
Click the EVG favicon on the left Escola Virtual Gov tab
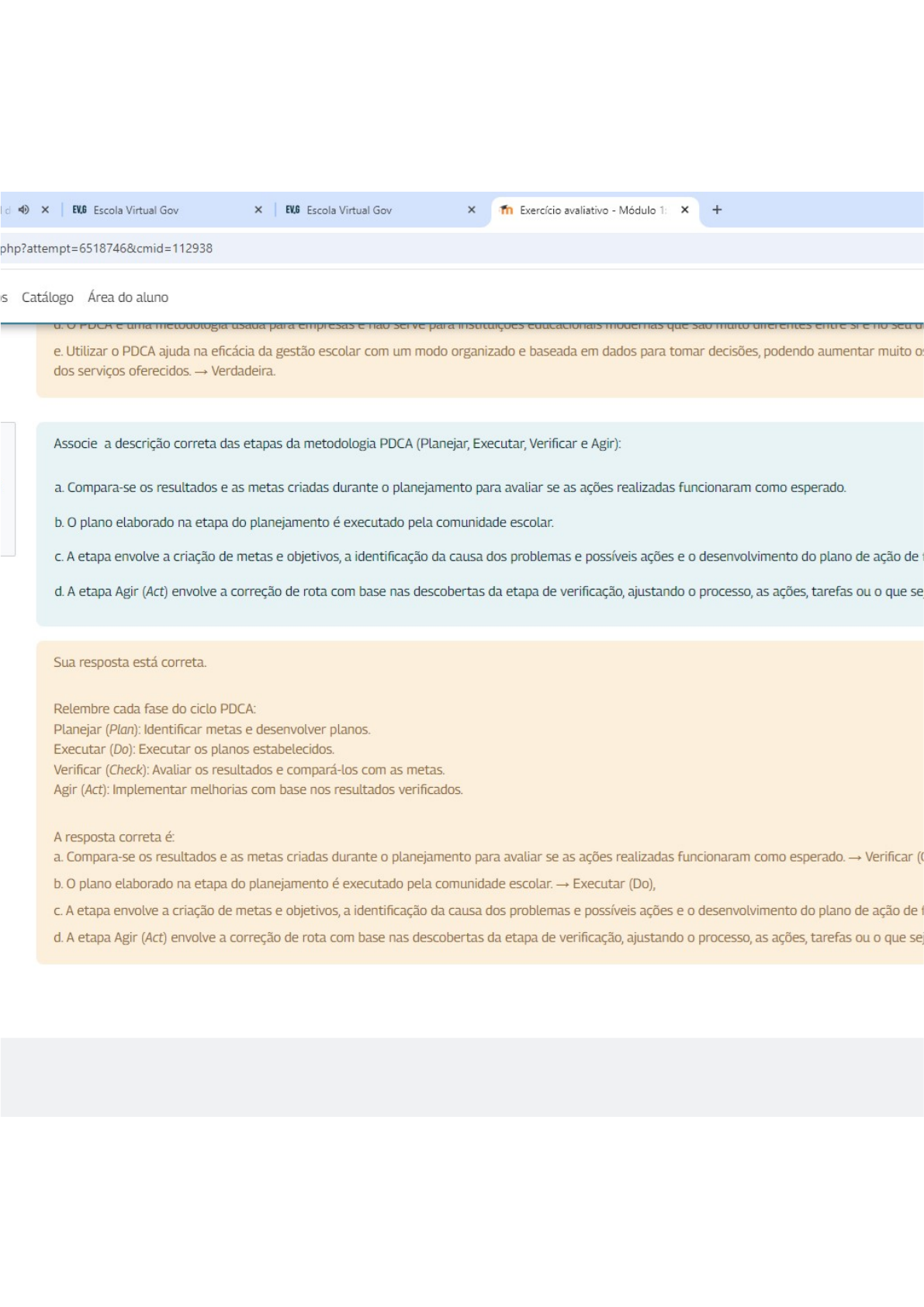(79, 210)
